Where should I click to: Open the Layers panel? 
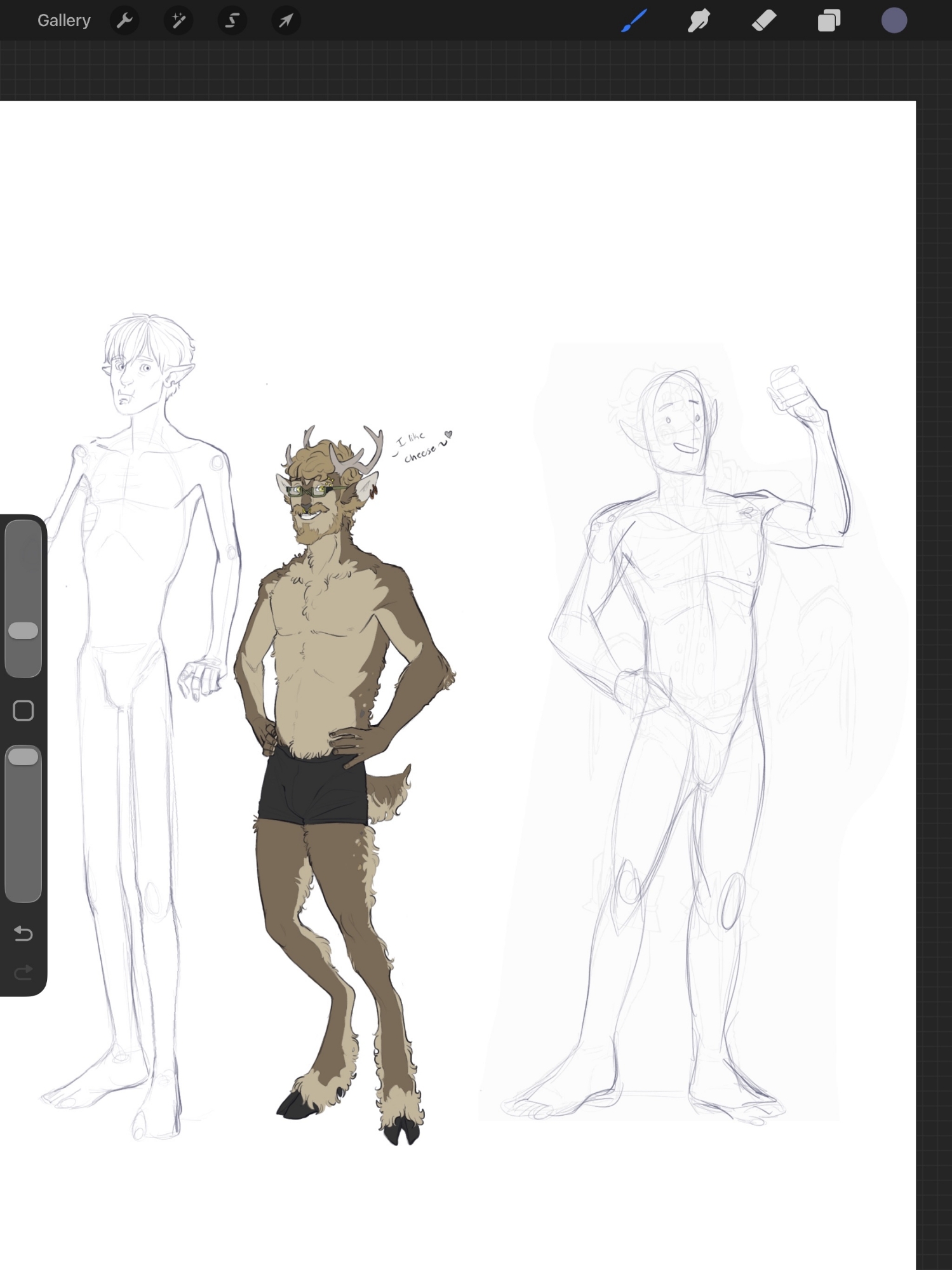coord(829,20)
